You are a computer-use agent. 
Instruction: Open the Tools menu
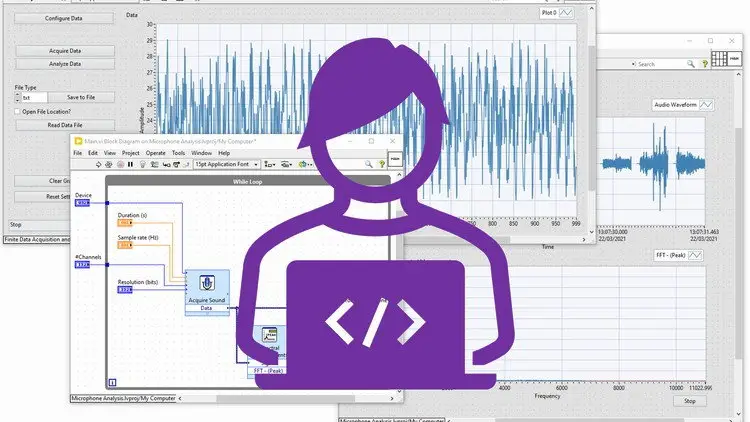(178, 153)
